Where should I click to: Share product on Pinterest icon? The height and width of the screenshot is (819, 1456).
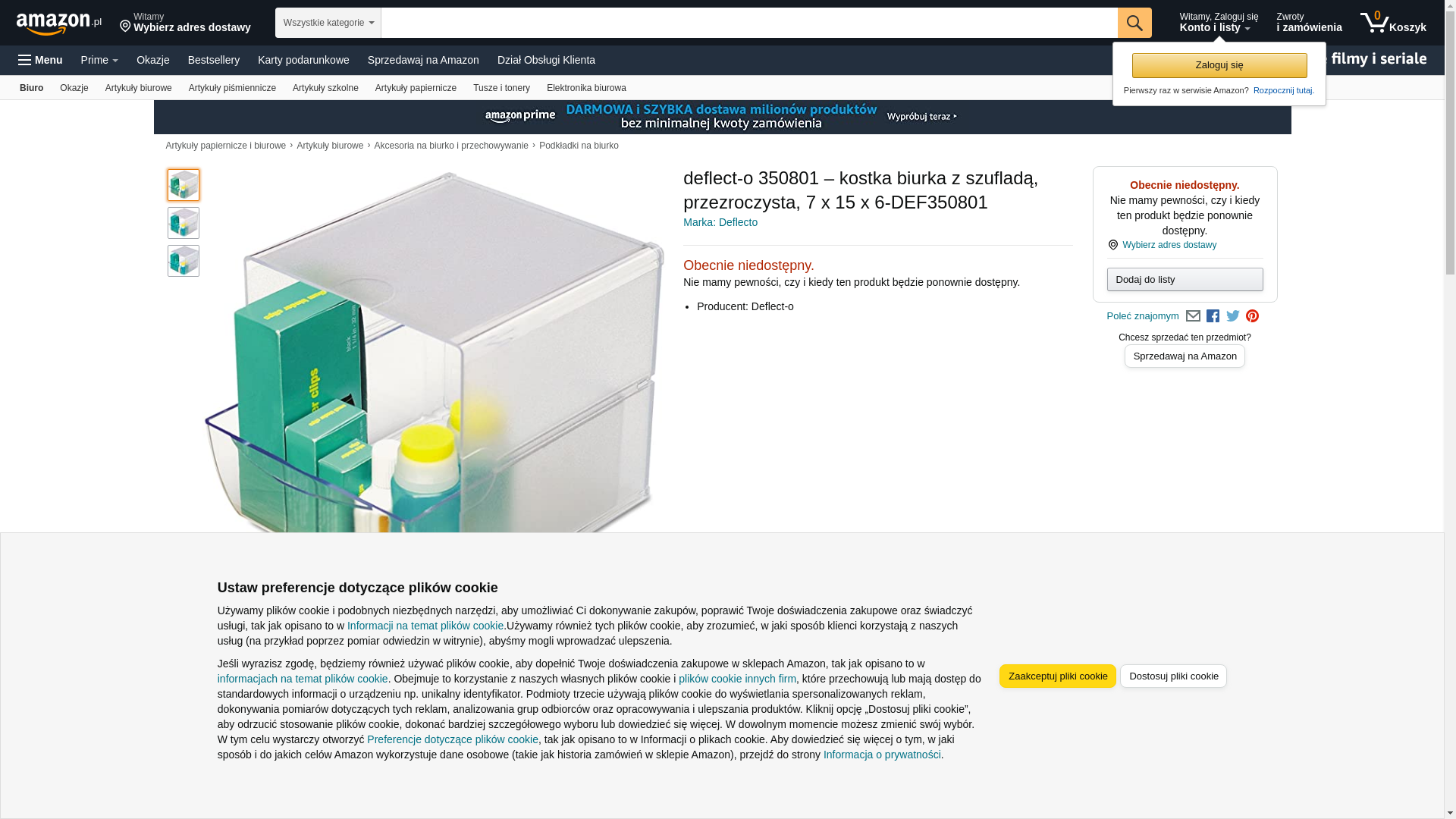[x=1252, y=316]
